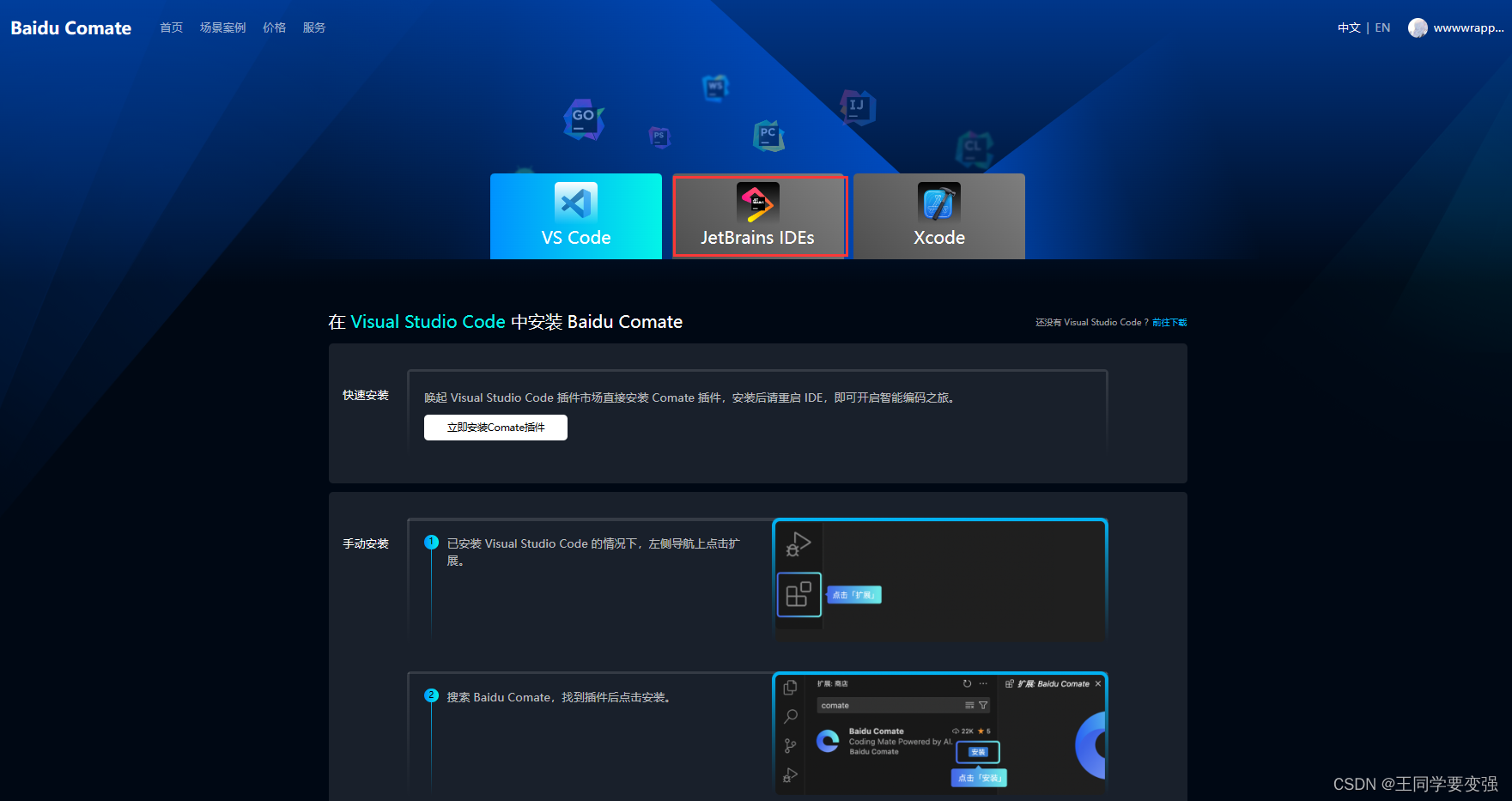Click the Baidu Comate extension logo in list

(x=828, y=741)
